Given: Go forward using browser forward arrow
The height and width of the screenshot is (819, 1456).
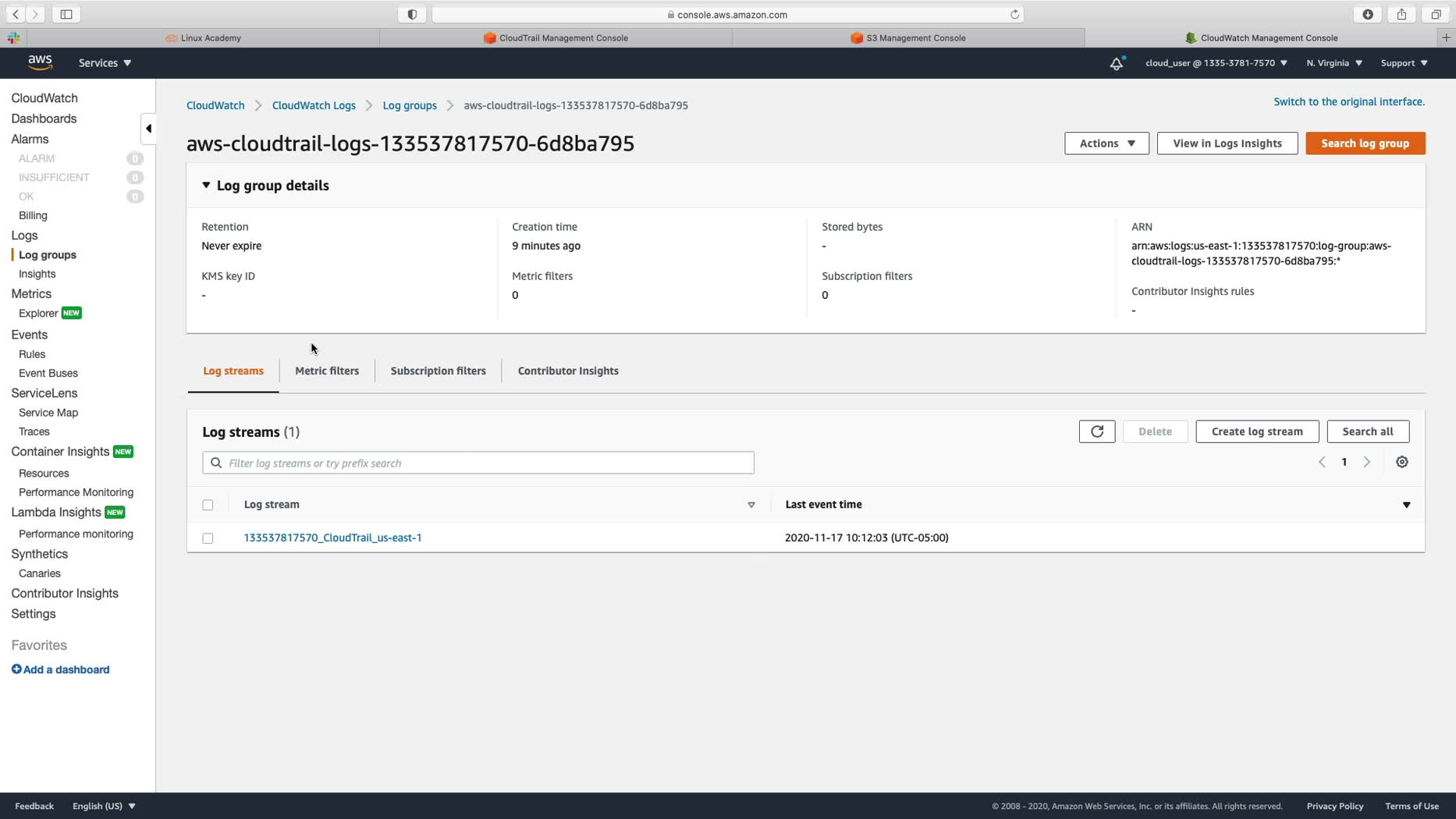Looking at the screenshot, I should [x=35, y=14].
